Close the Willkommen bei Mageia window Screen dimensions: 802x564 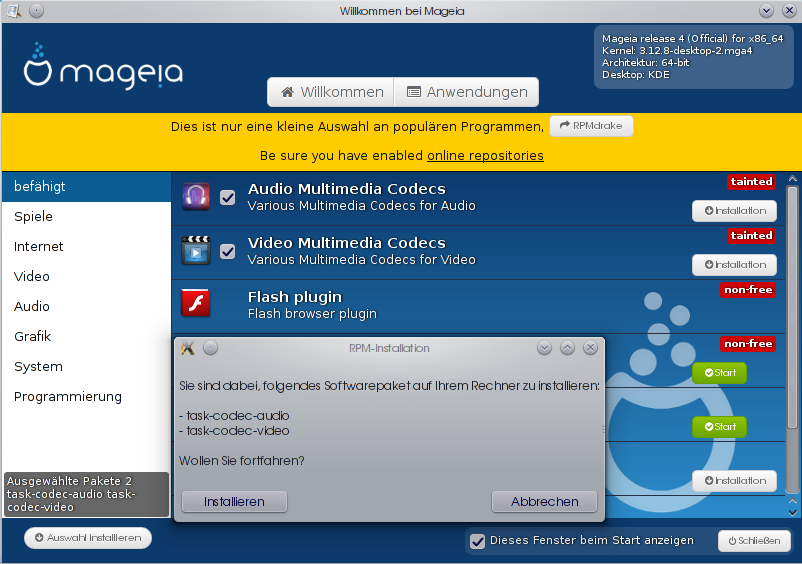point(789,11)
